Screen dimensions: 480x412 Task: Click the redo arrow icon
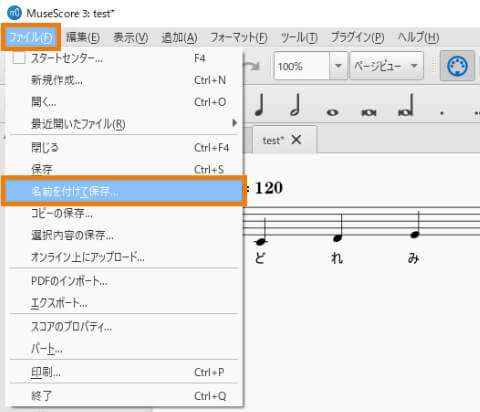[x=252, y=65]
